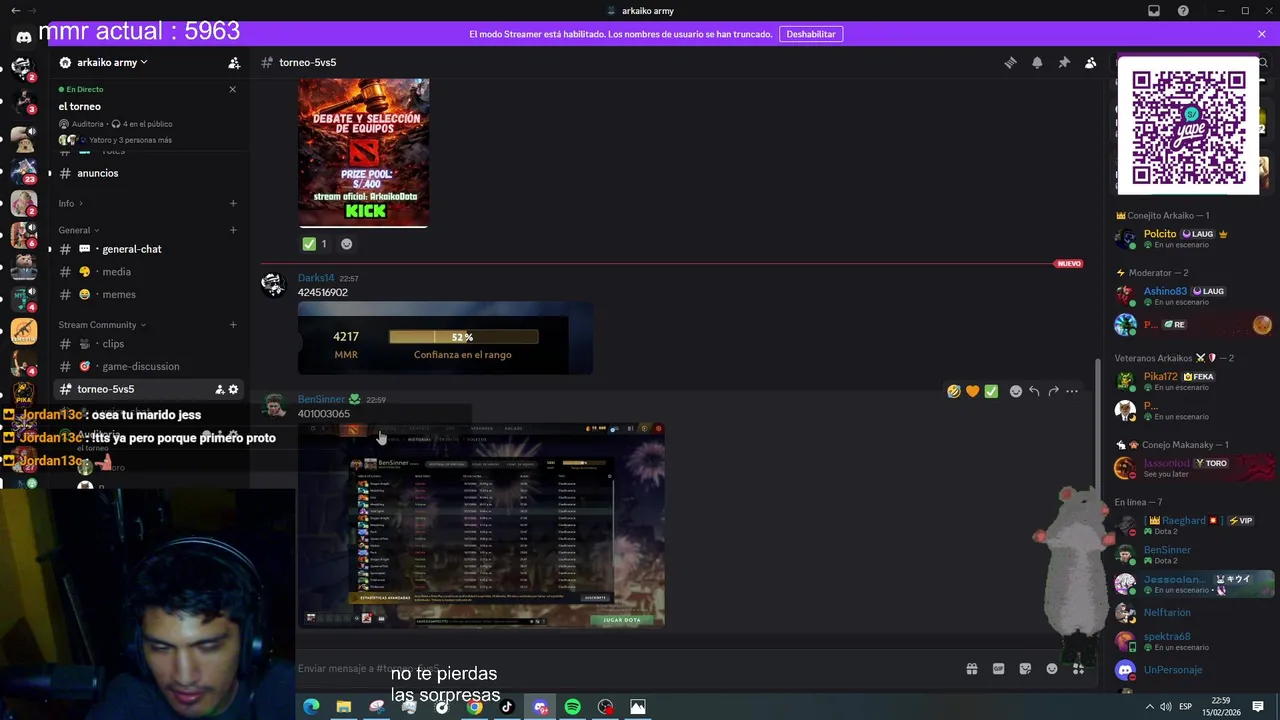Screen dimensions: 1280x720
Task: Open Inbox icon in title bar
Action: pyautogui.click(x=1154, y=11)
